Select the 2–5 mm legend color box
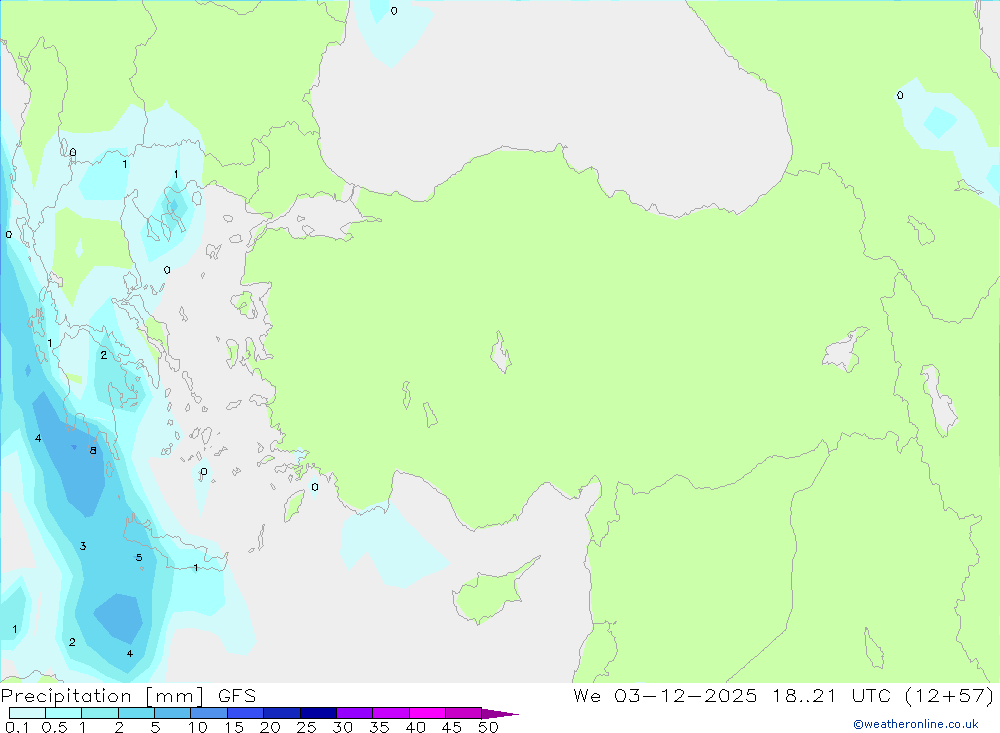This screenshot has width=1000, height=733. point(136,713)
